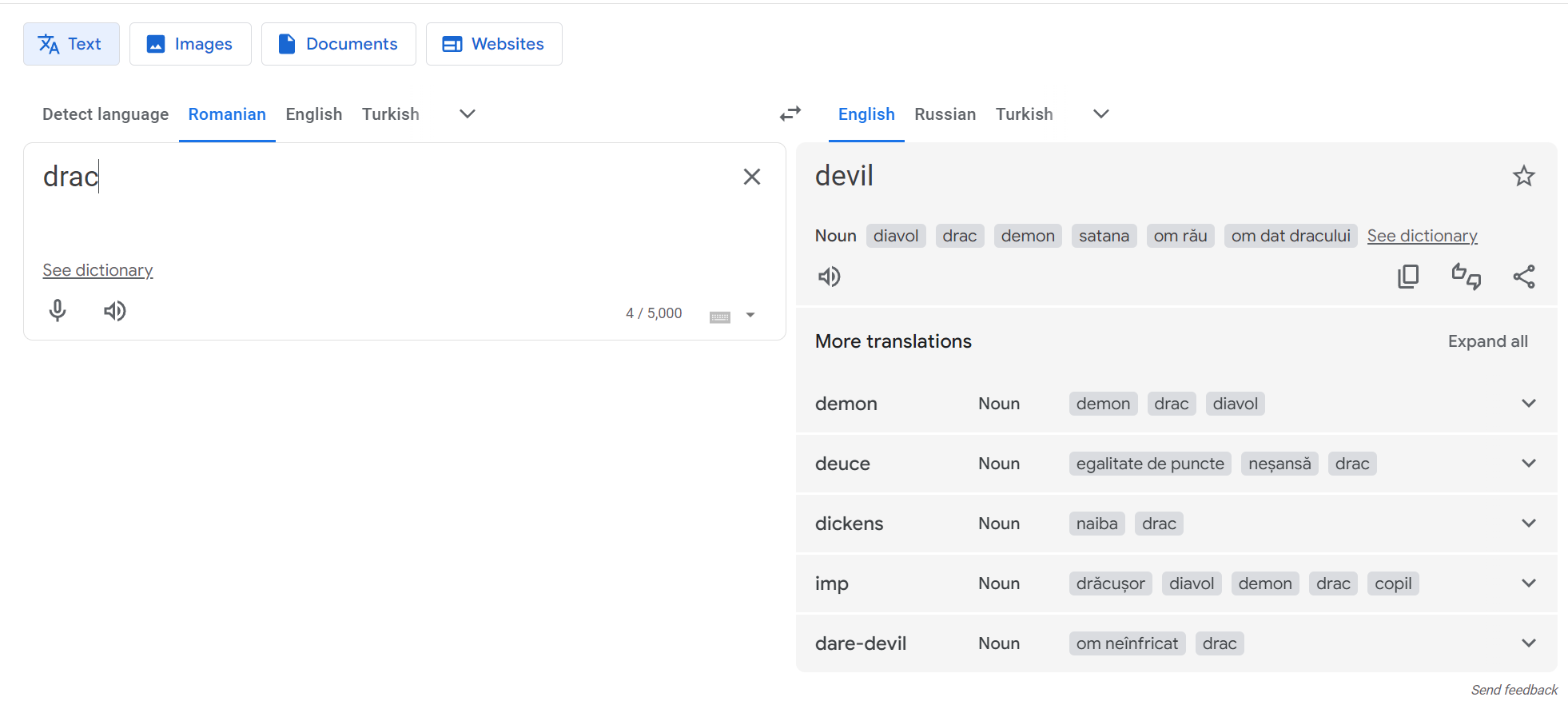Clear the source text

click(x=751, y=177)
